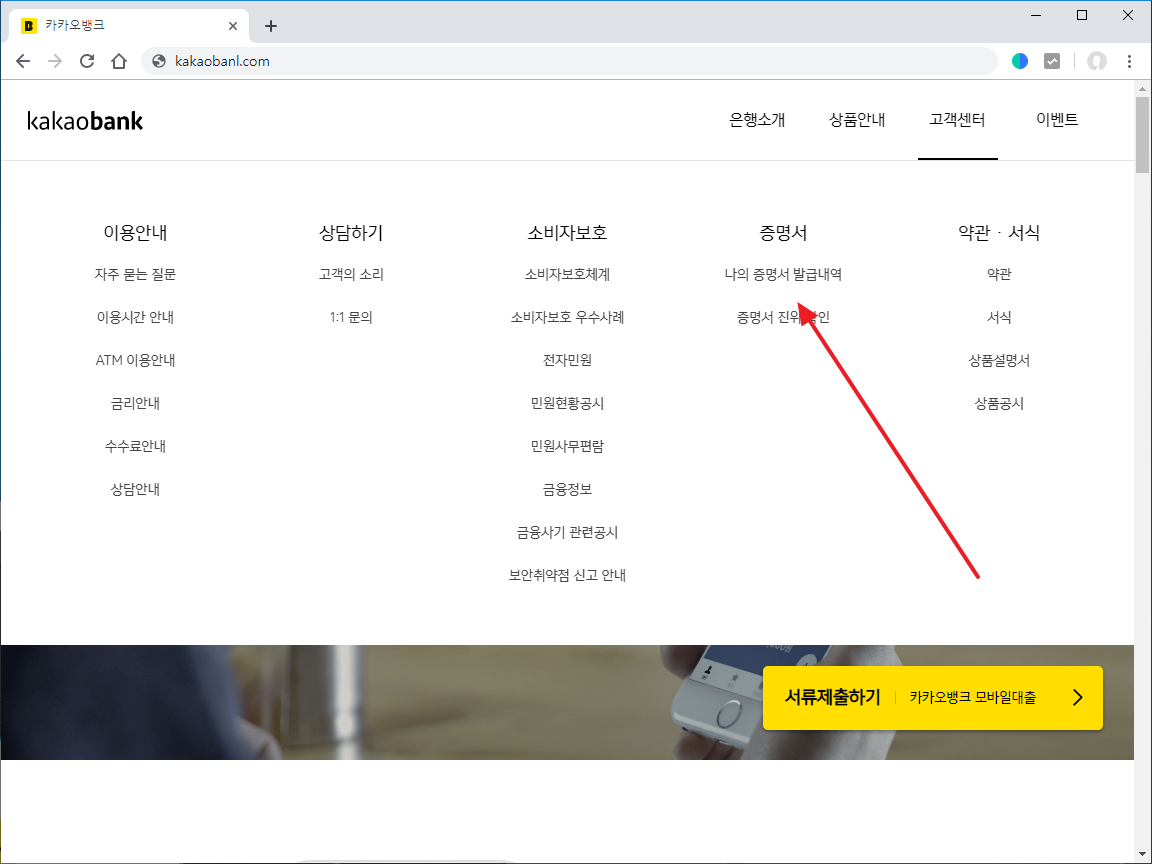Go to 상품공시
Image resolution: width=1152 pixels, height=864 pixels.
(999, 403)
